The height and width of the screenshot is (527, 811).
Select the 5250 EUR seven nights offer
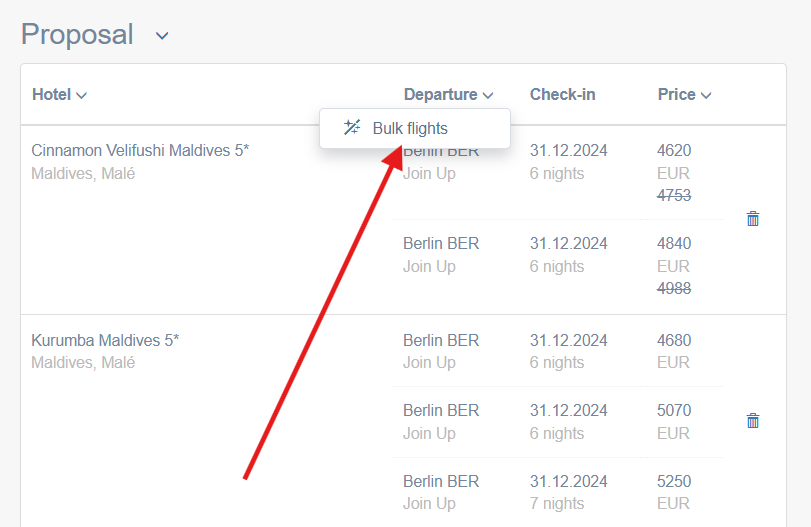pos(673,481)
